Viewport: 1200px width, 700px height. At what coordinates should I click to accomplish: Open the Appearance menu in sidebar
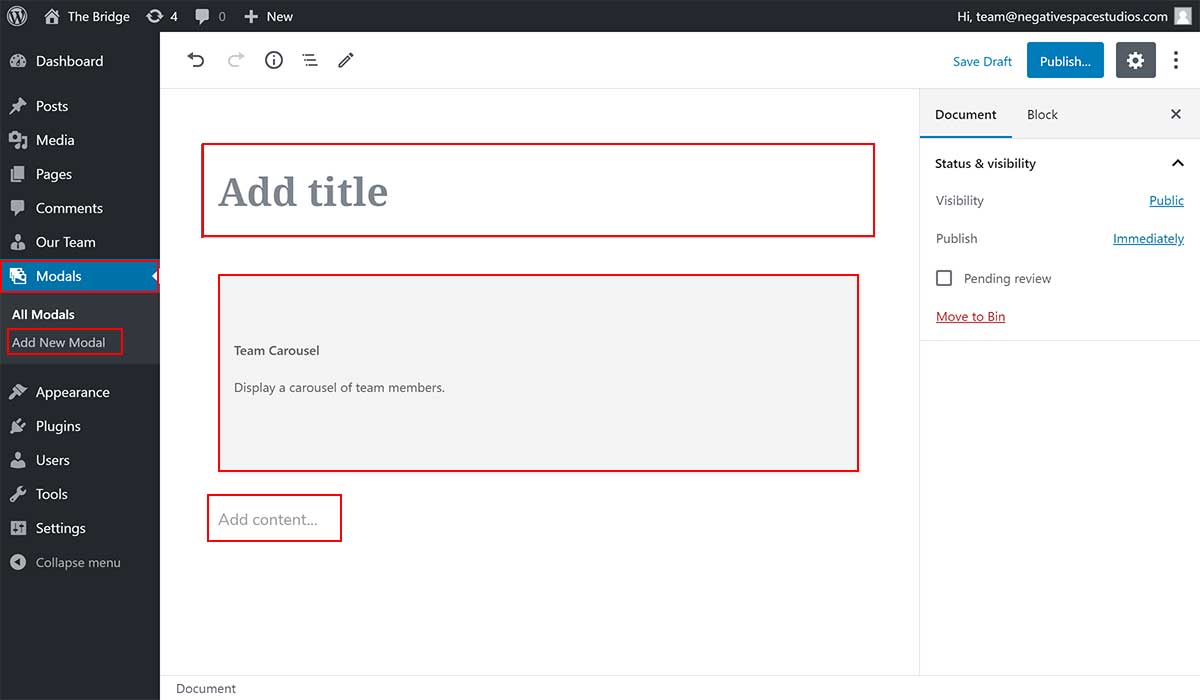72,392
